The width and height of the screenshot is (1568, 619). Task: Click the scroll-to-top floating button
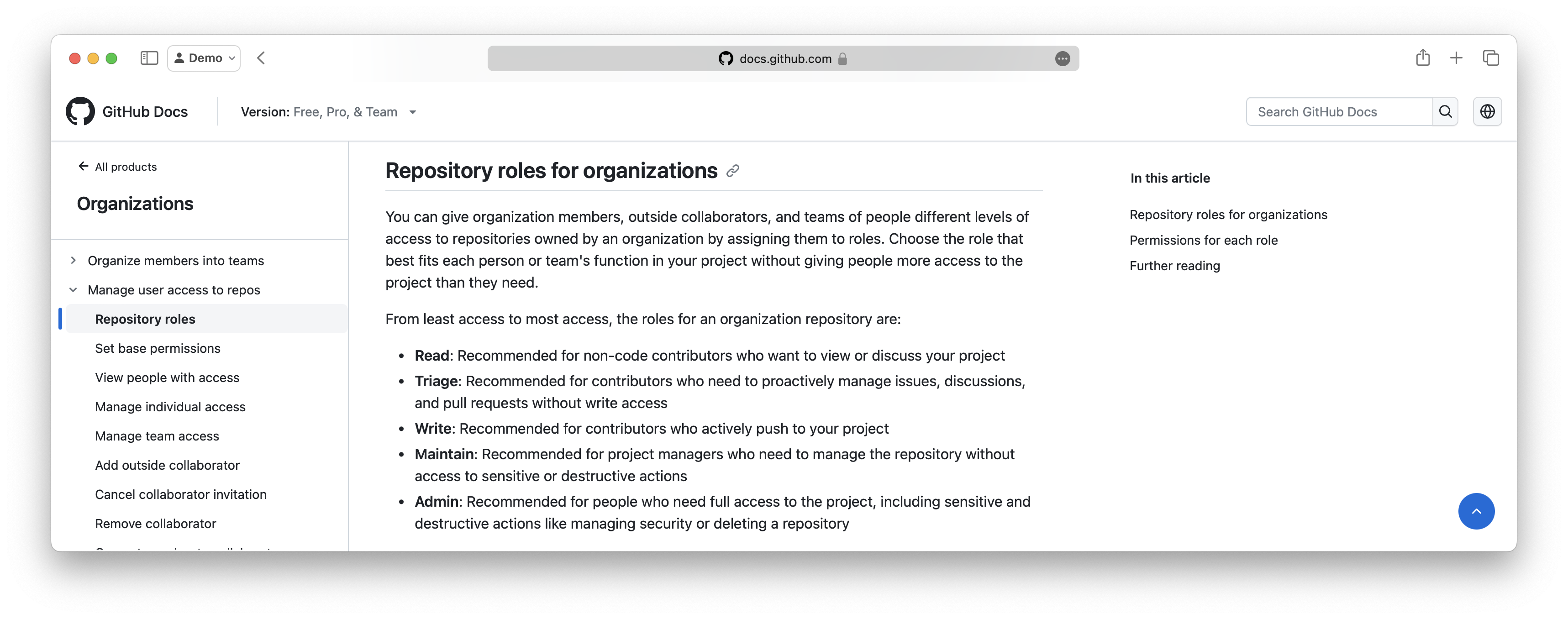(x=1477, y=511)
